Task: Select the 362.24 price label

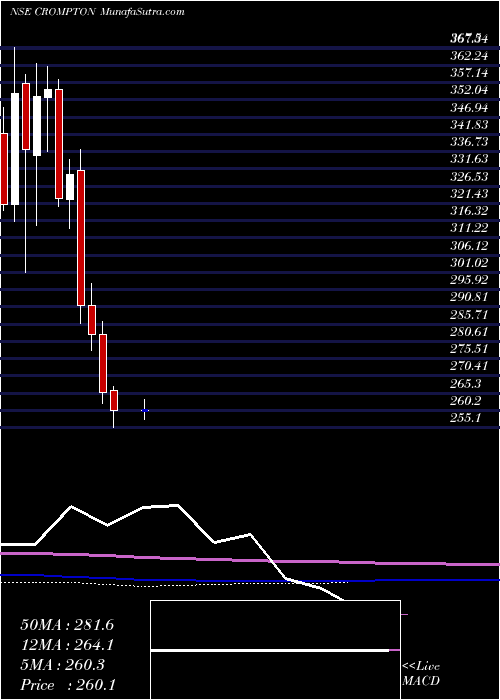Action: tap(468, 57)
